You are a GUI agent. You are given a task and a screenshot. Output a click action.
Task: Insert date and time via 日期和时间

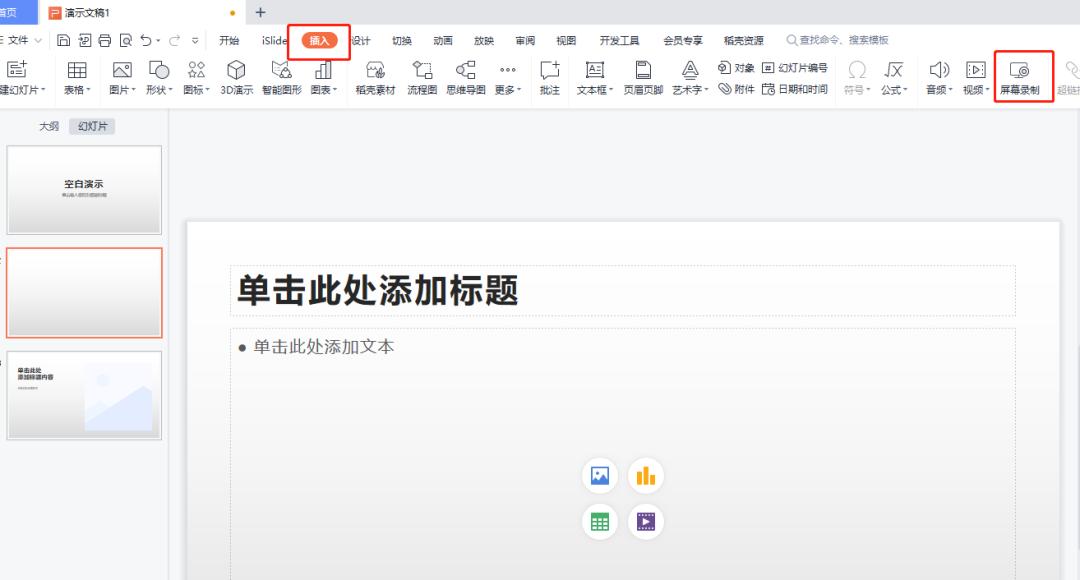[793, 88]
